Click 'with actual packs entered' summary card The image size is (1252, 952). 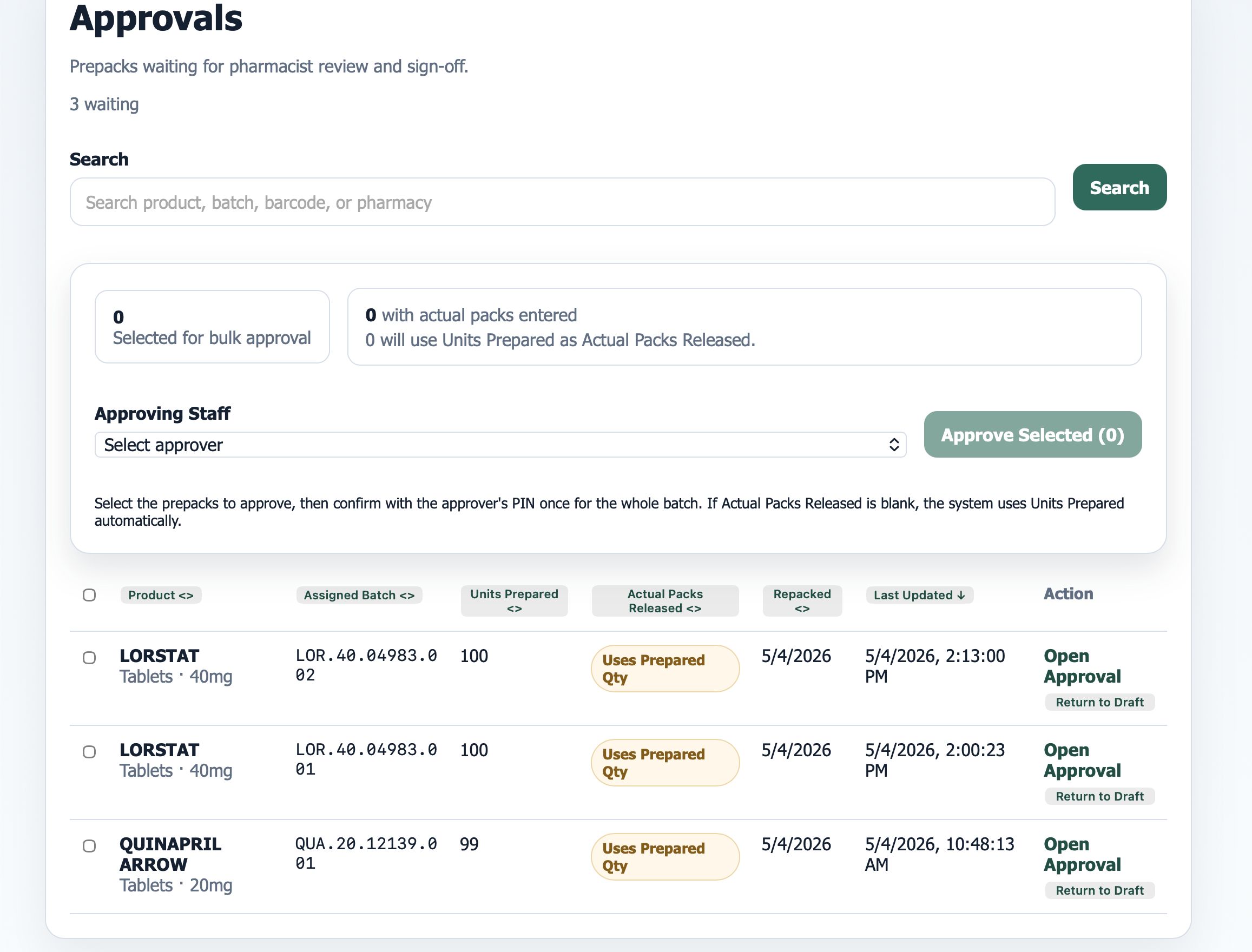click(744, 326)
